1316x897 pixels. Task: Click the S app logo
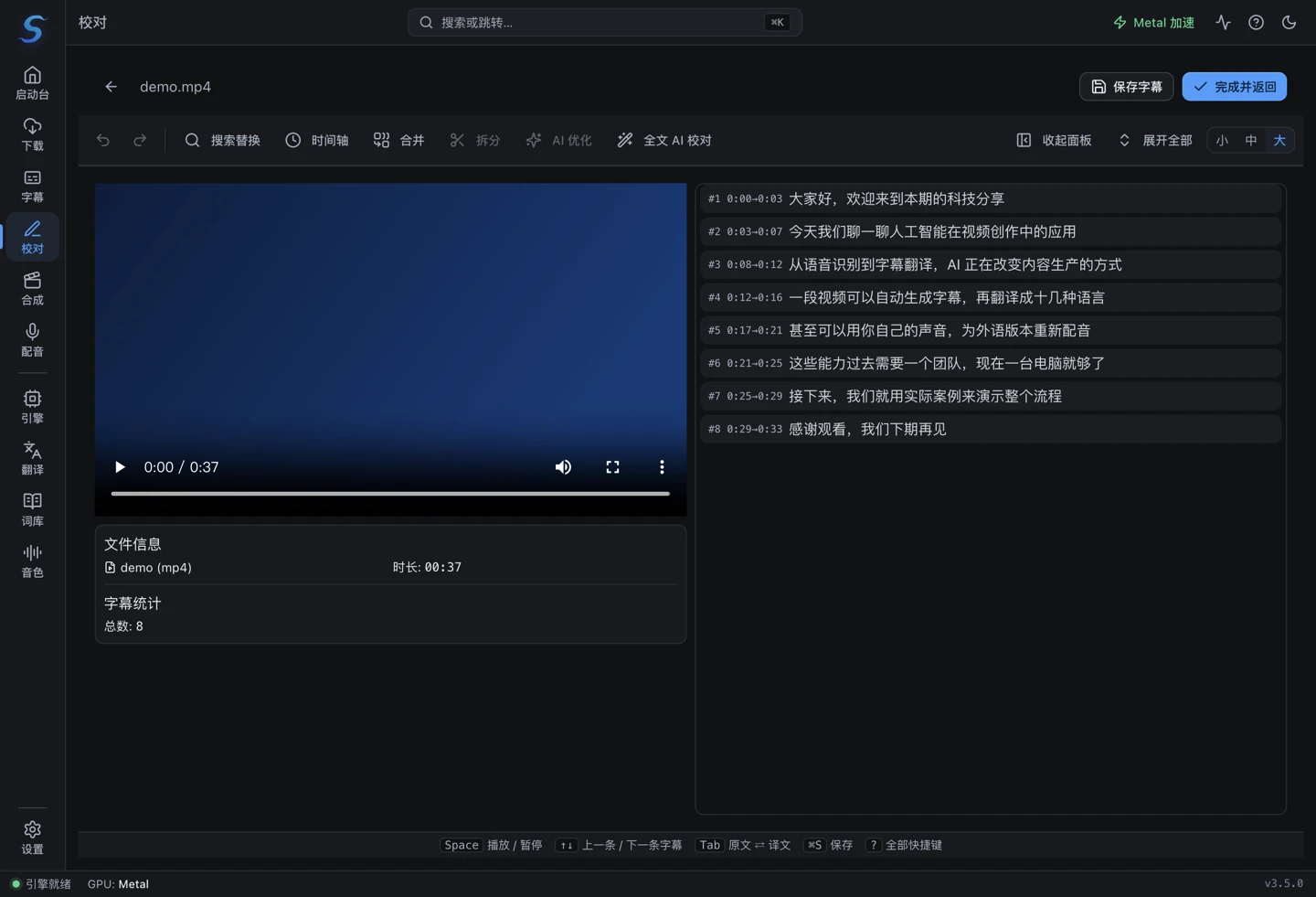point(33,28)
